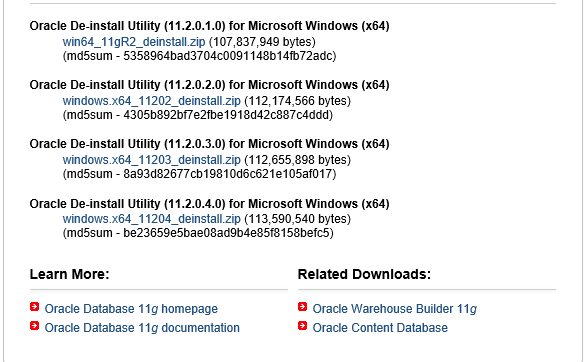The width and height of the screenshot is (586, 362).
Task: Download windows.x64_11204_deinstall.zip
Action: pos(151,219)
